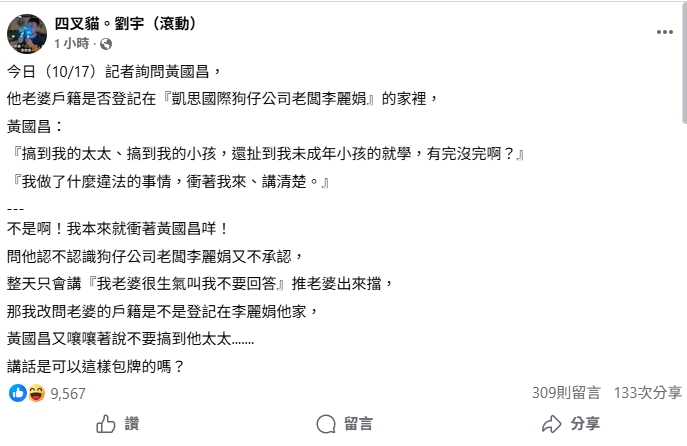The width and height of the screenshot is (687, 446).
Task: View the 133次分享 shares list
Action: tap(645, 393)
